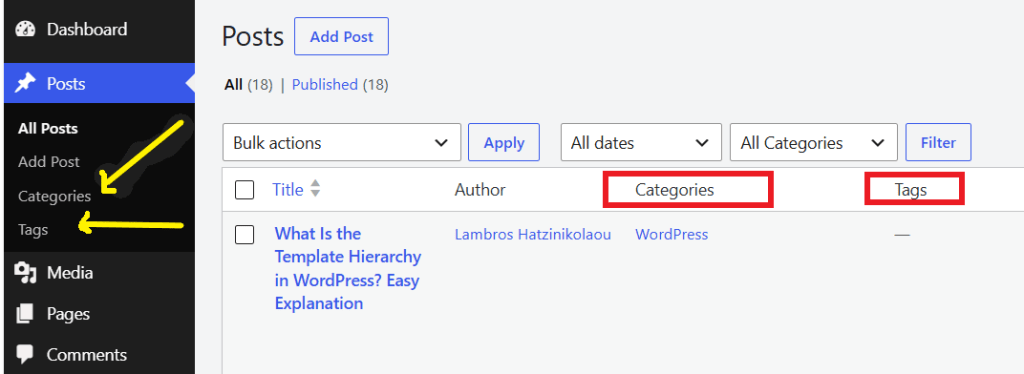Filter by author Lambros Hatzinikolaou
Screen dimensions: 1024x374
pos(533,234)
